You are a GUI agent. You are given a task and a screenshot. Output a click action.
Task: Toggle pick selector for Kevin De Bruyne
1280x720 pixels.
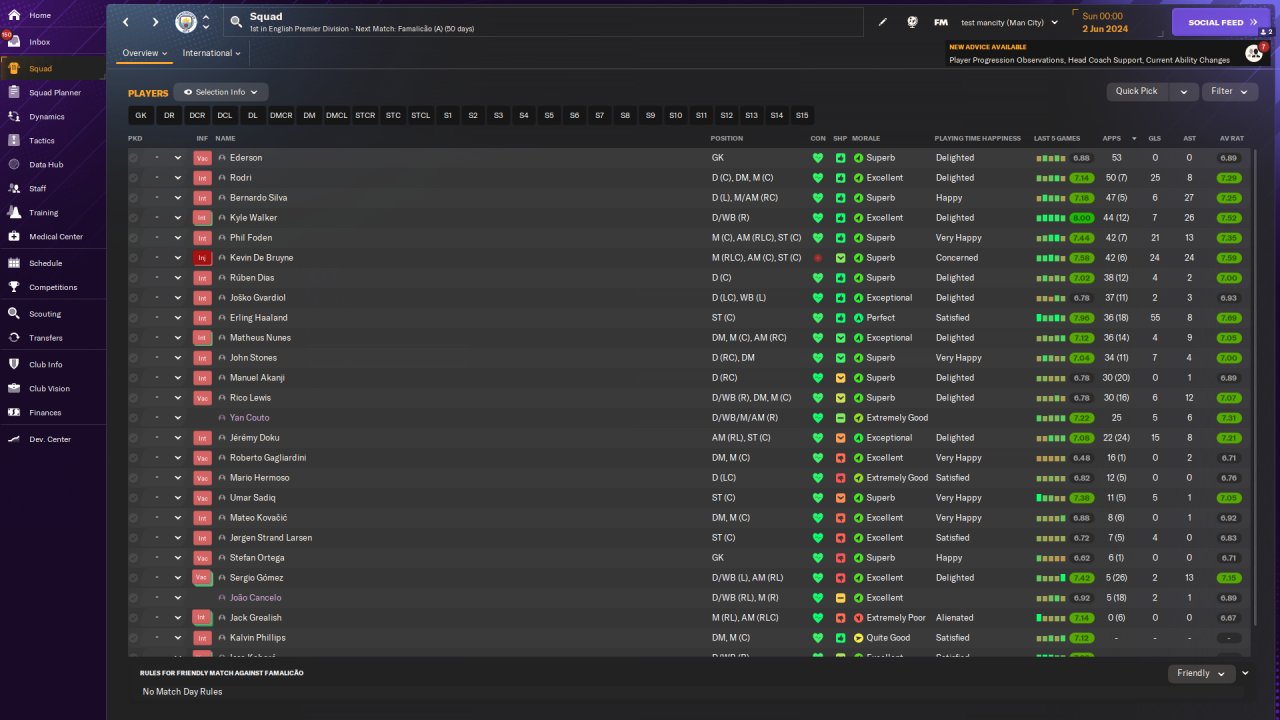click(x=134, y=258)
